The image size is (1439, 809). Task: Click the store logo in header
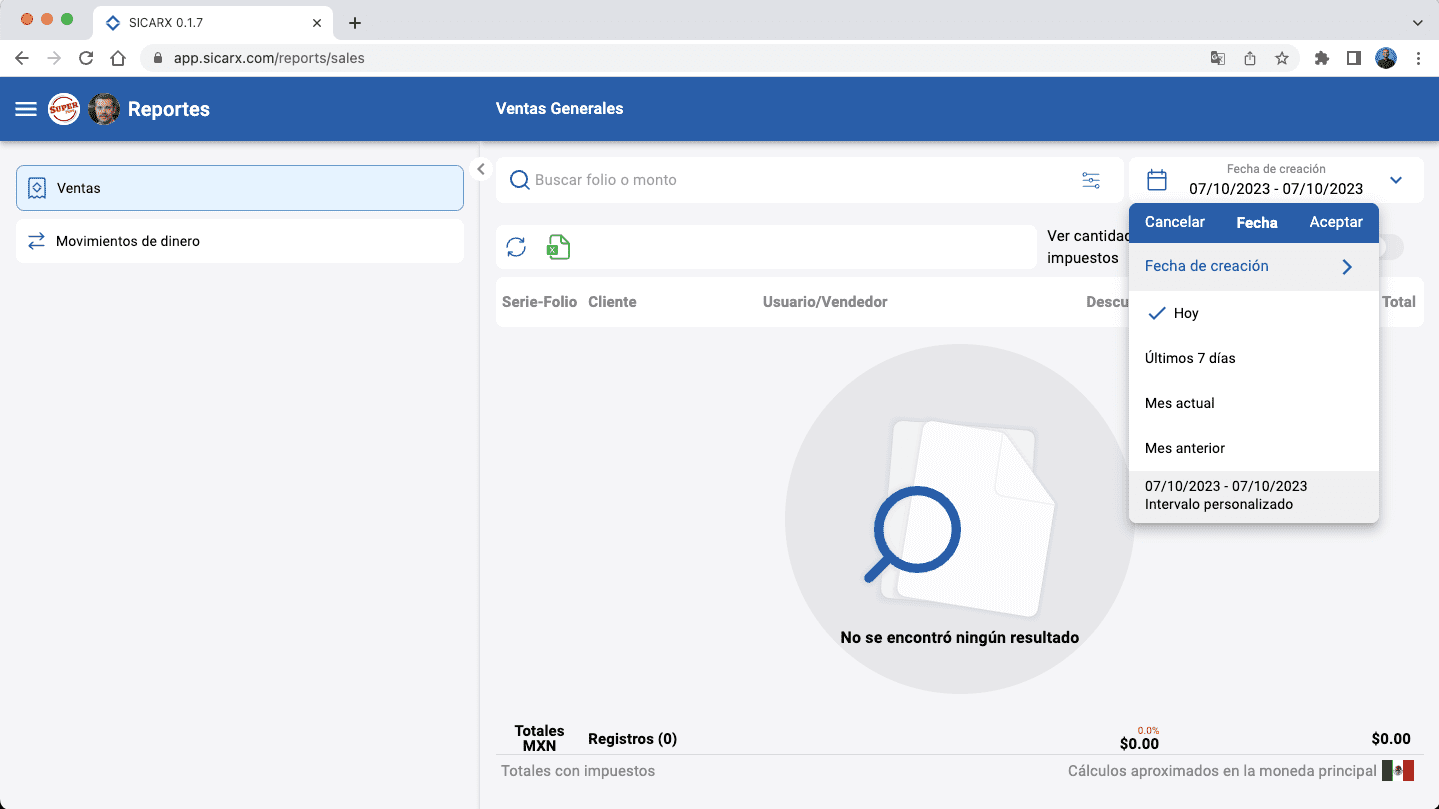point(64,109)
